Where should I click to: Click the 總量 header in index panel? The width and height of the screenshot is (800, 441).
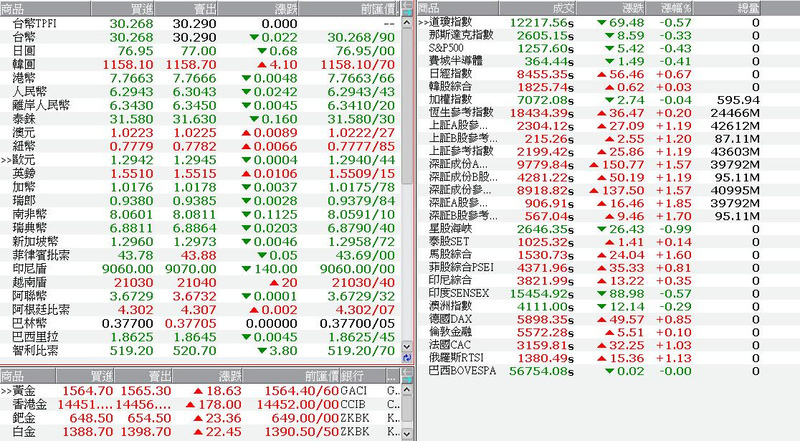pyautogui.click(x=727, y=8)
